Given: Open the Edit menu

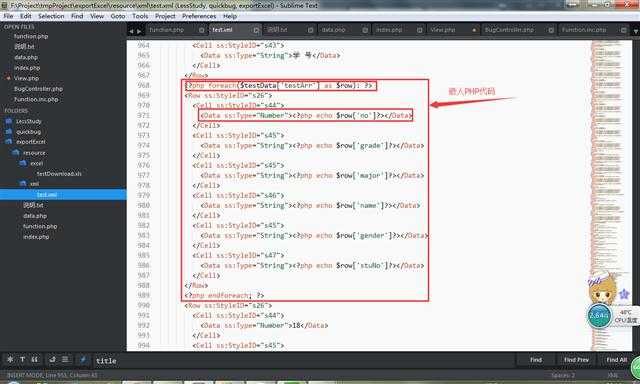Looking at the screenshot, I should coord(26,16).
